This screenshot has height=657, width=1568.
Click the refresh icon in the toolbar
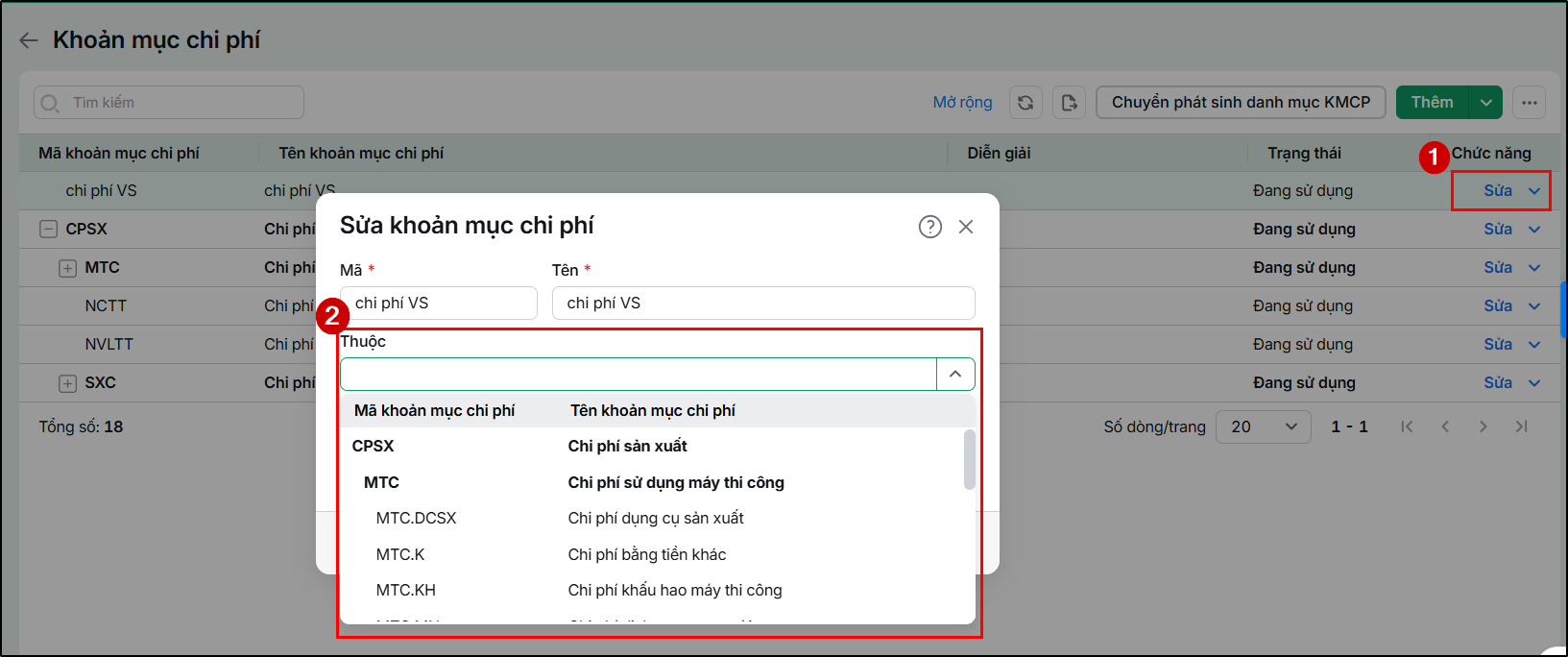(1025, 103)
